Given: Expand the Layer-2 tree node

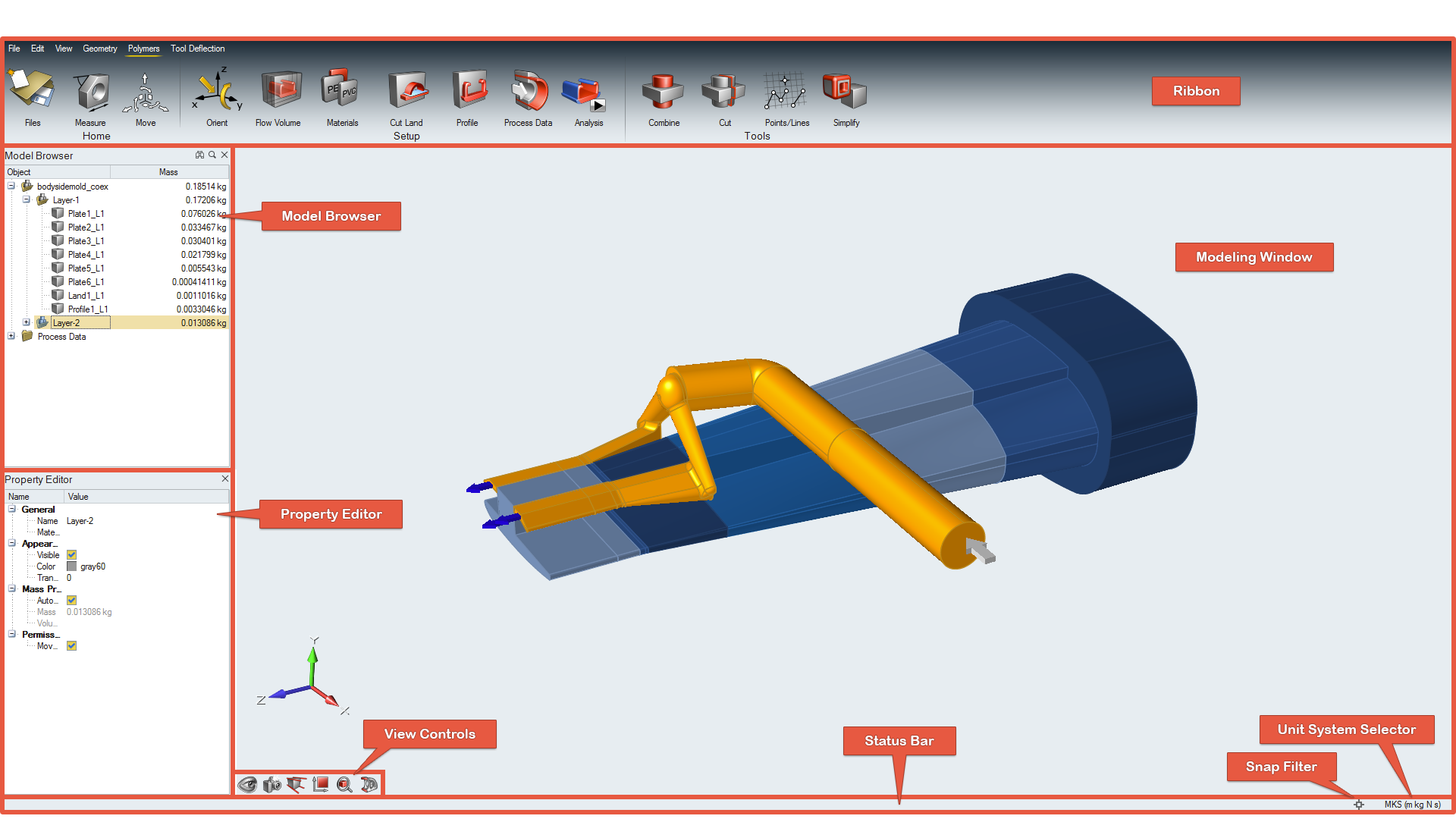Looking at the screenshot, I should point(27,323).
